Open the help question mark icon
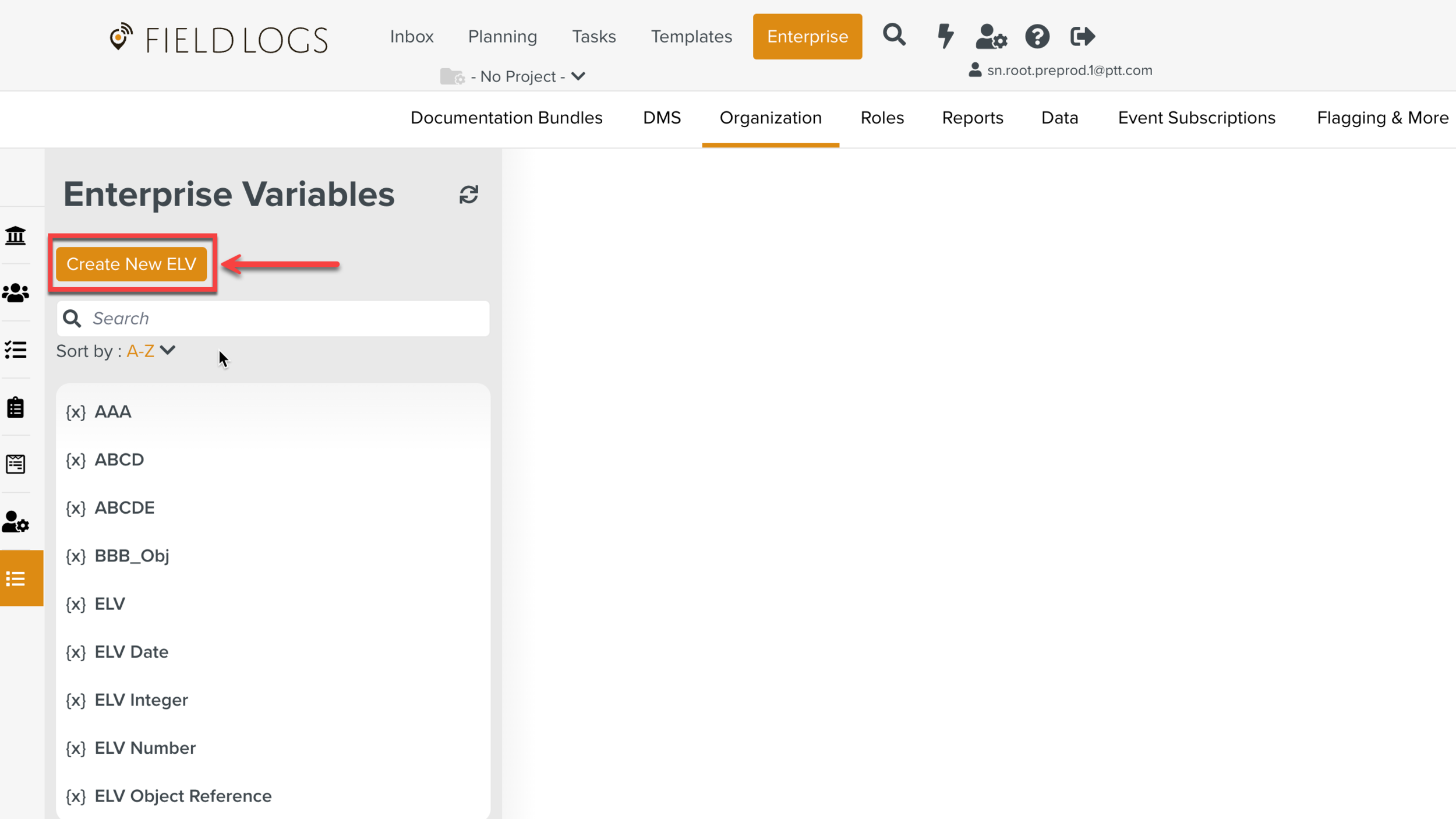The height and width of the screenshot is (819, 1456). (x=1037, y=37)
